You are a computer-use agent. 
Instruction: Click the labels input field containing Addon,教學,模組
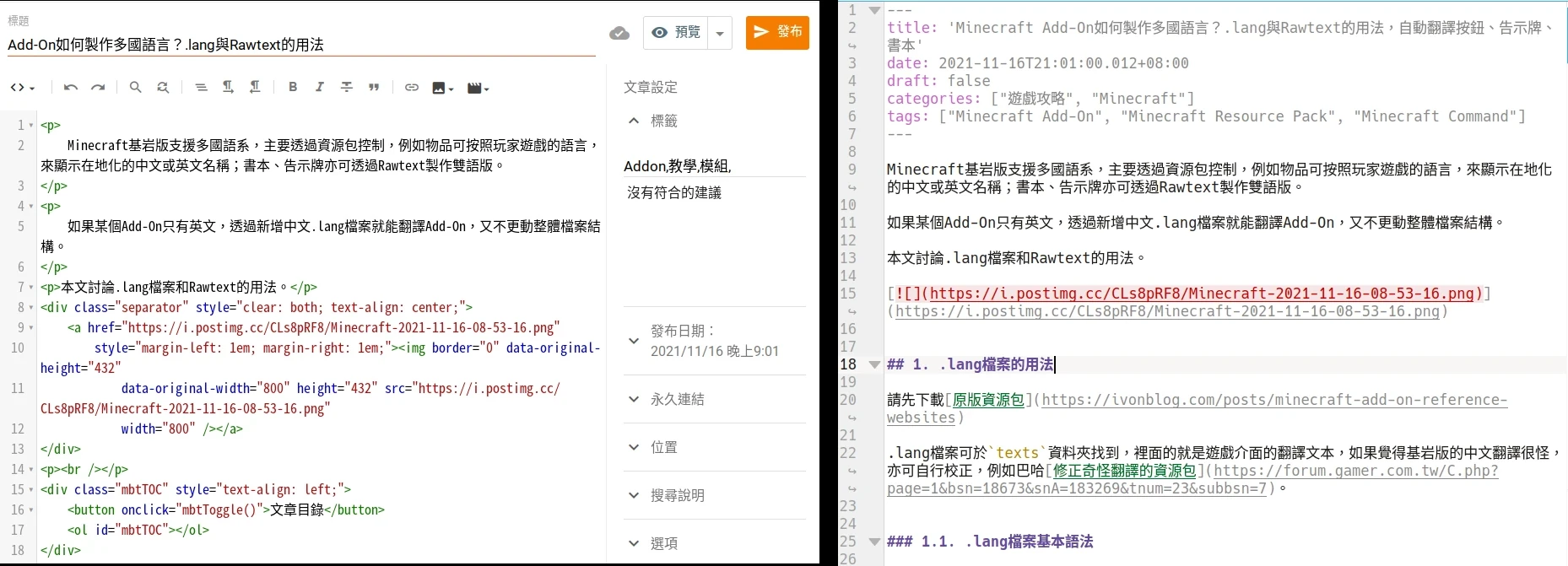pyautogui.click(x=713, y=166)
